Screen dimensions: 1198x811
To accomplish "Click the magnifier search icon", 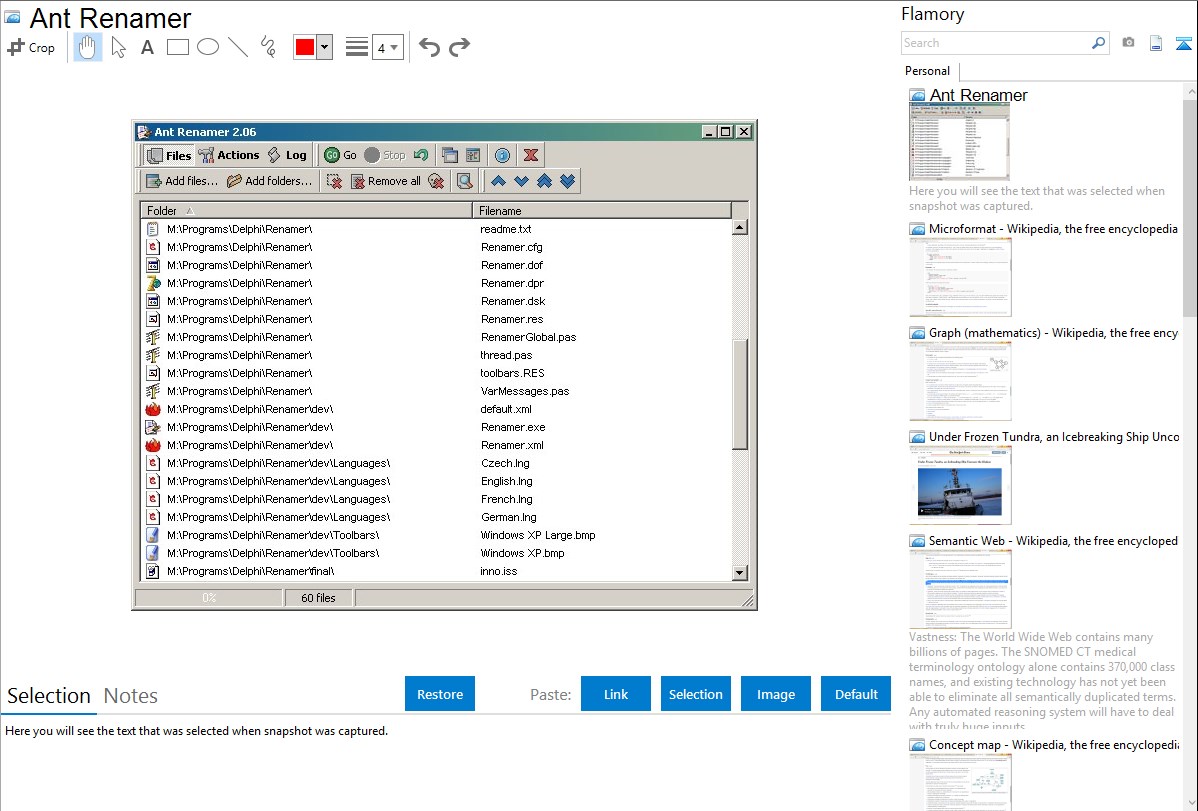I will click(1099, 43).
